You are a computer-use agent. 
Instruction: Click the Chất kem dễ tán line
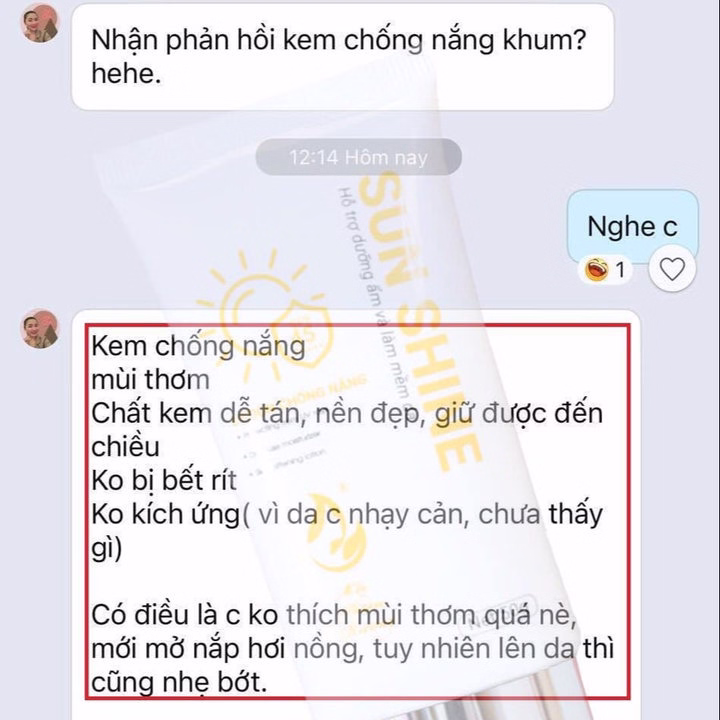pyautogui.click(x=347, y=413)
